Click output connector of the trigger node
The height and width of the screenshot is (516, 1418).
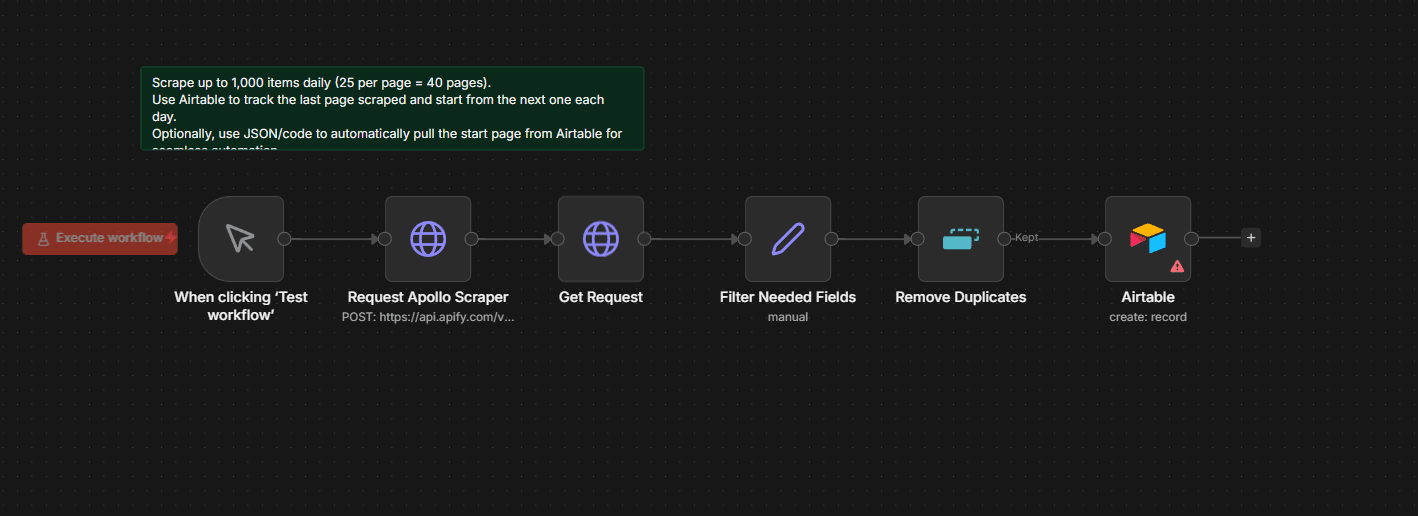284,238
